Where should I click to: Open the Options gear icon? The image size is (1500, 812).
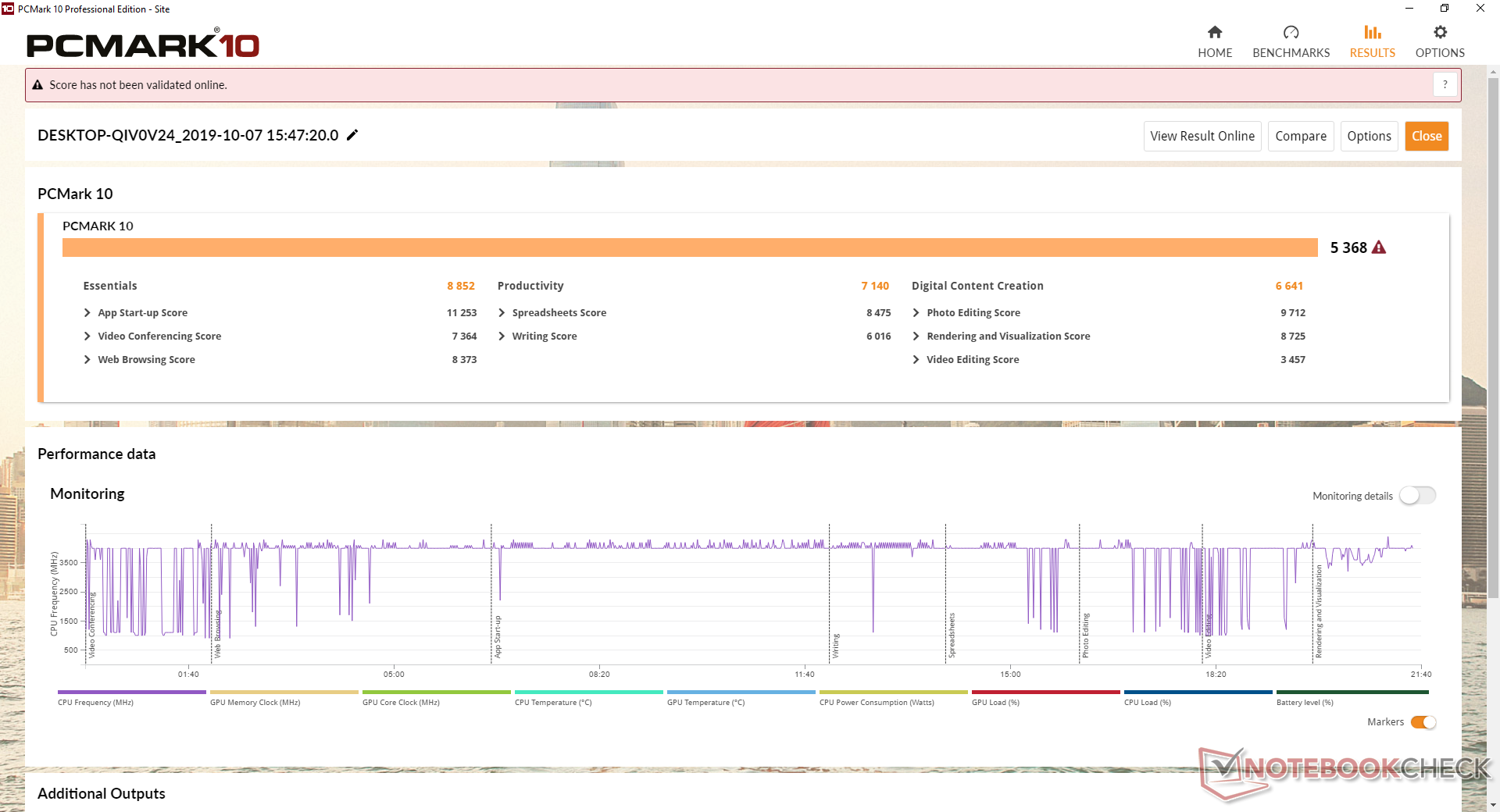click(1440, 32)
